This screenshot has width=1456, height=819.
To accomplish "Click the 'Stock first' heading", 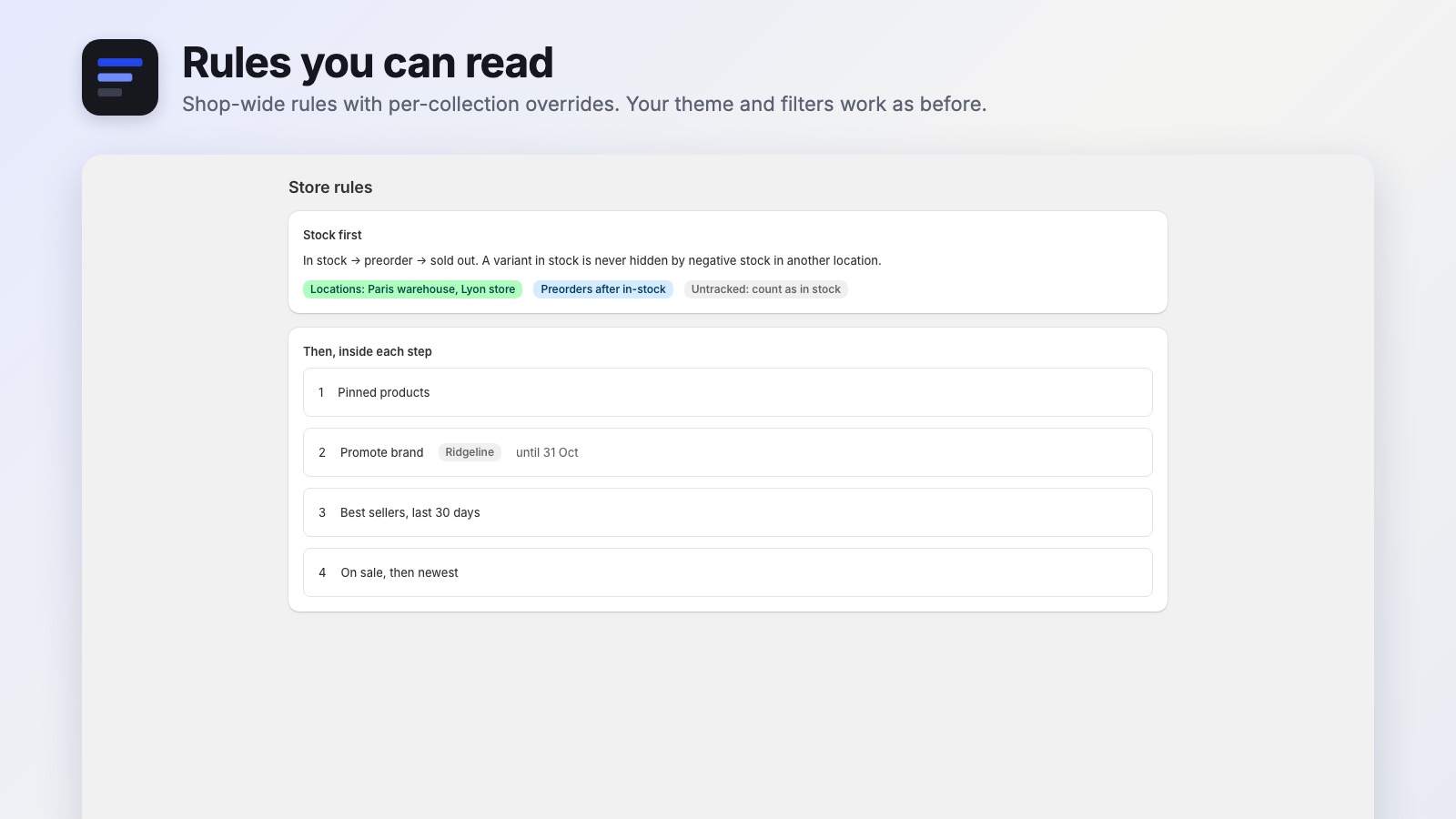I will click(x=332, y=235).
